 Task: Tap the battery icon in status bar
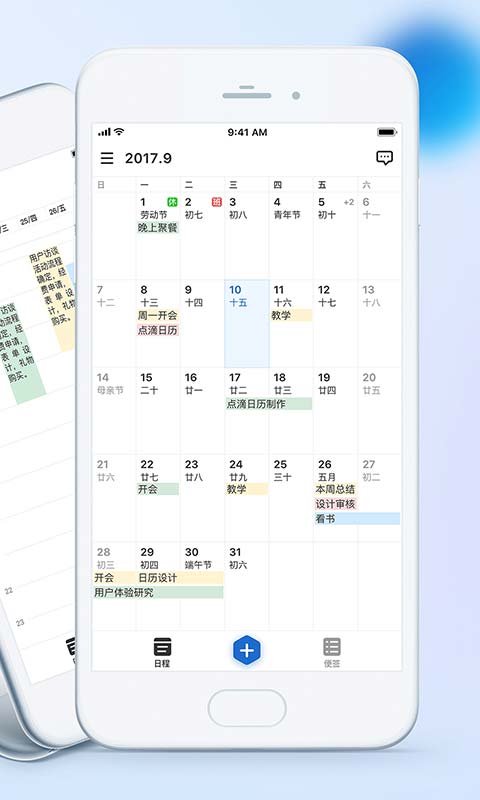click(387, 132)
